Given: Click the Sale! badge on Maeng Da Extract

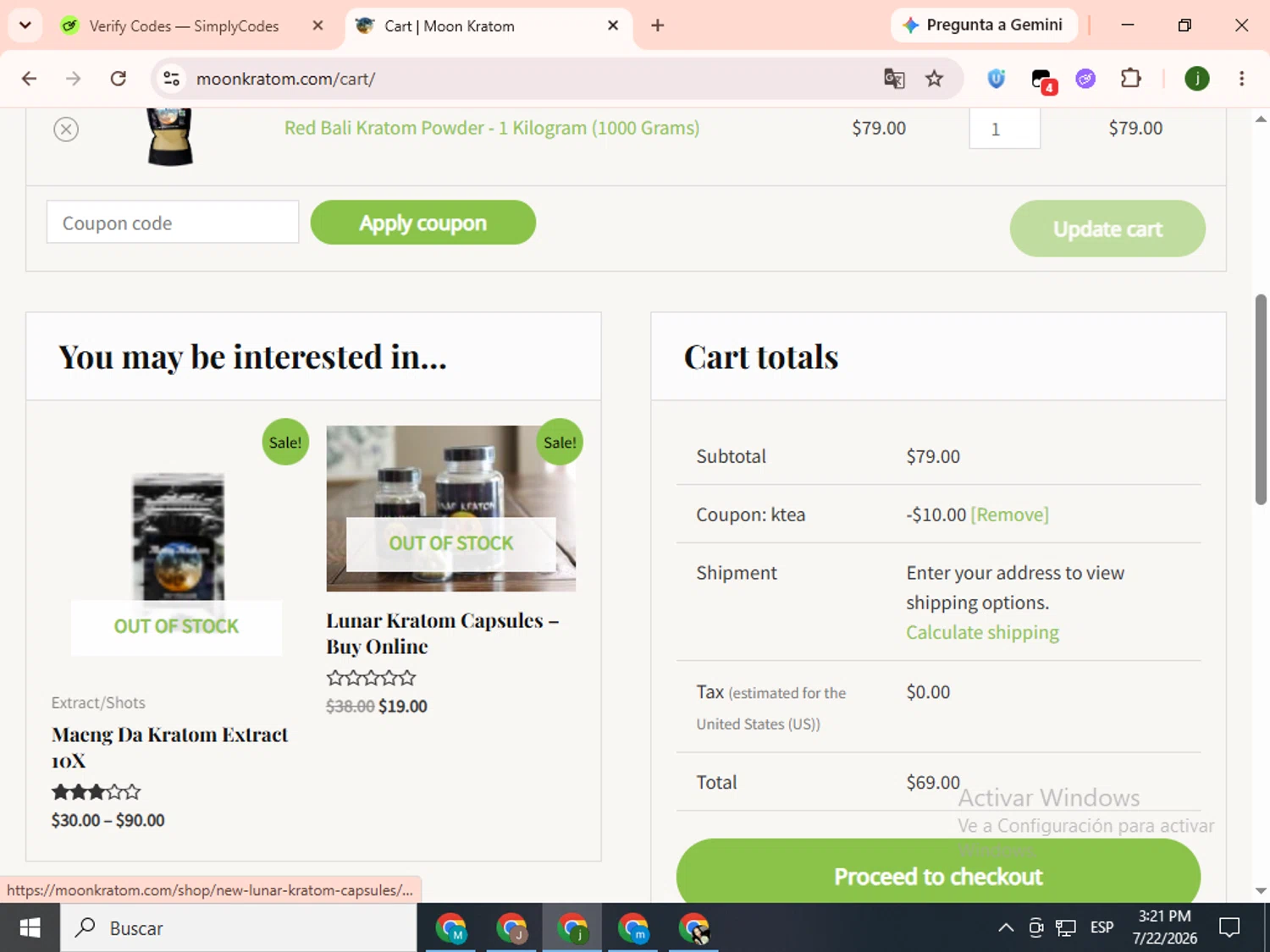Looking at the screenshot, I should coord(285,442).
